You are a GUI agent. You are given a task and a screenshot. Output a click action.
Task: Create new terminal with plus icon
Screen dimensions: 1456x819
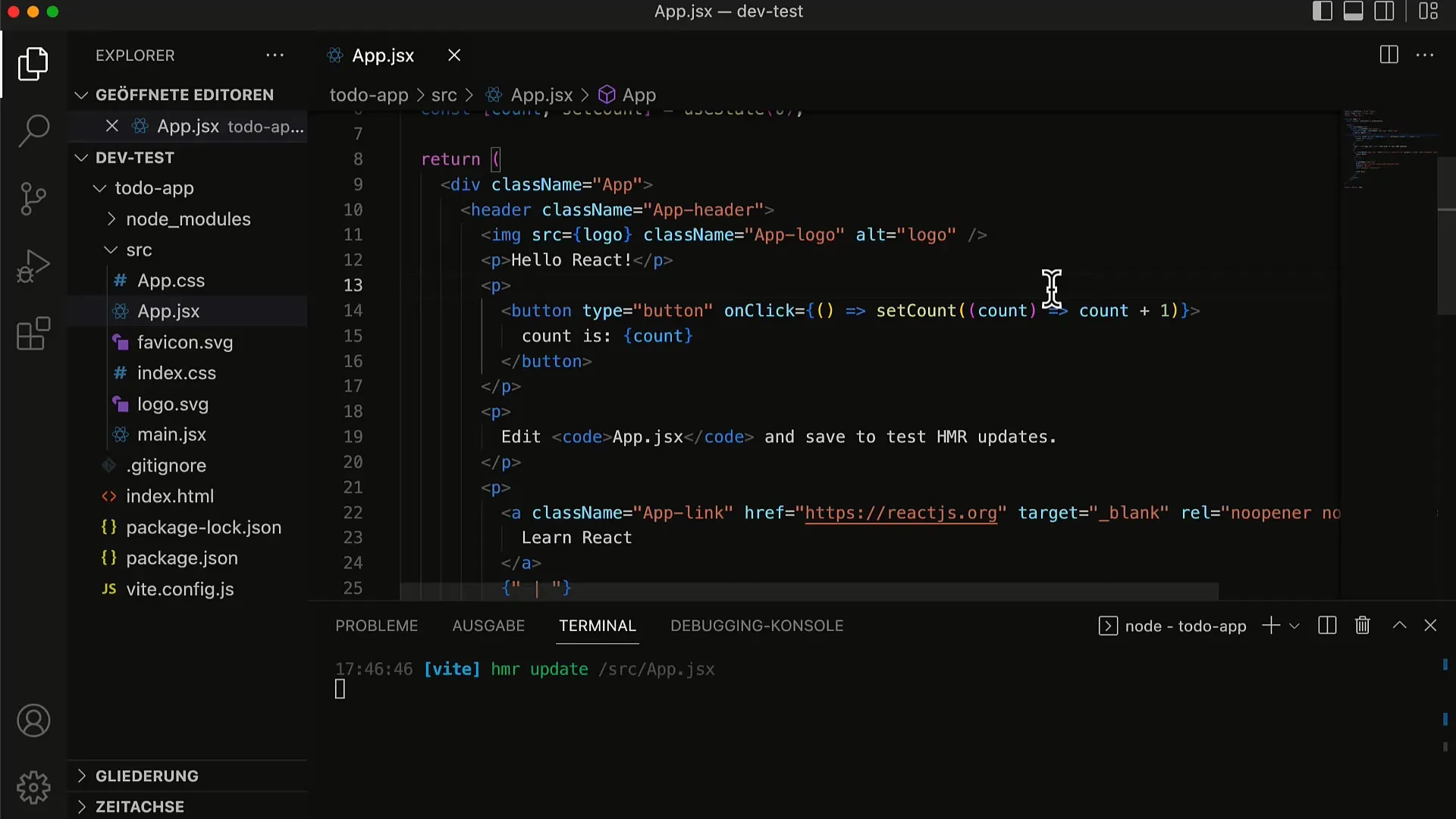click(x=1271, y=626)
